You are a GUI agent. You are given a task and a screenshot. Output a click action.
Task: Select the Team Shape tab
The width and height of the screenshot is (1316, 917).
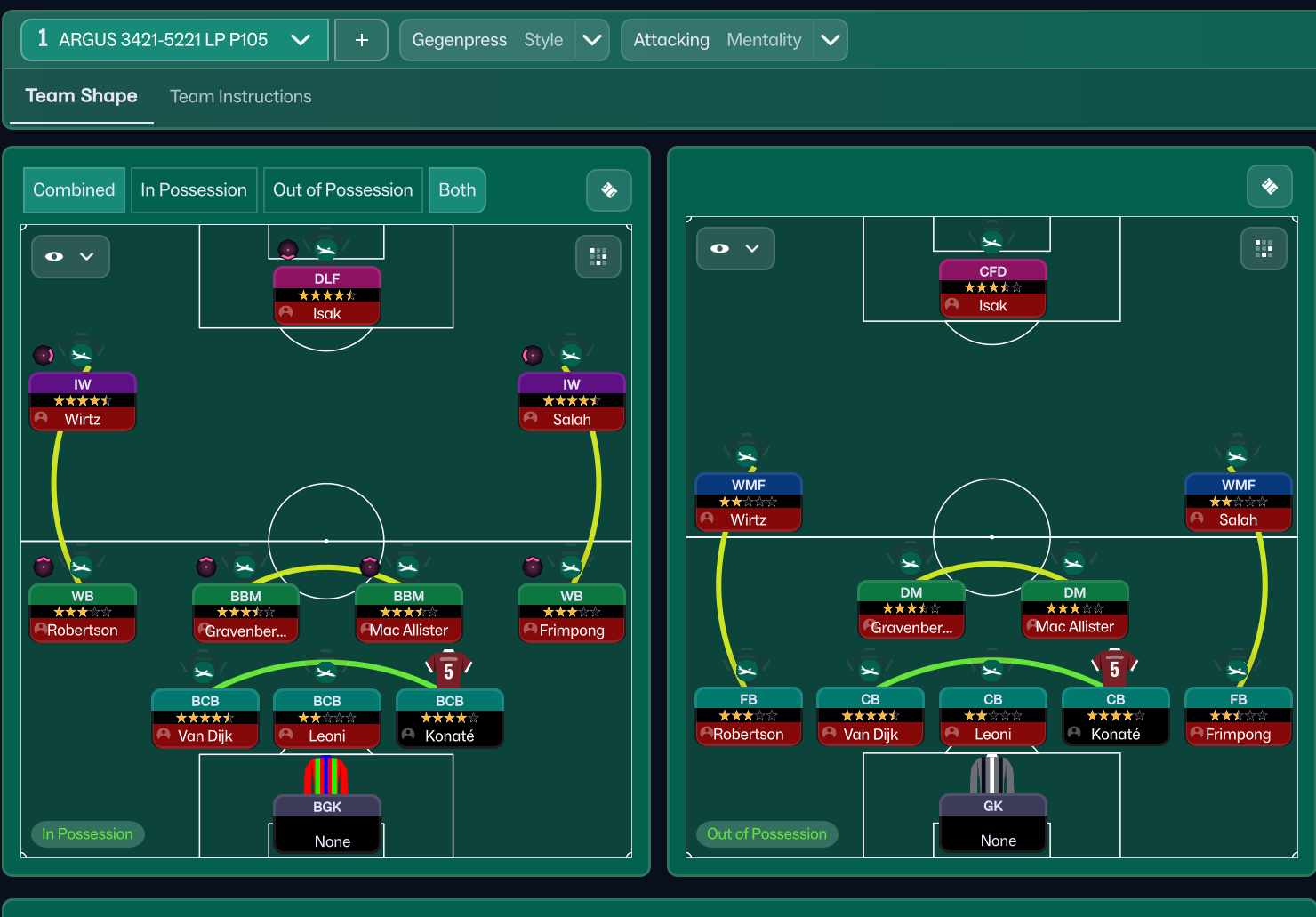82,96
